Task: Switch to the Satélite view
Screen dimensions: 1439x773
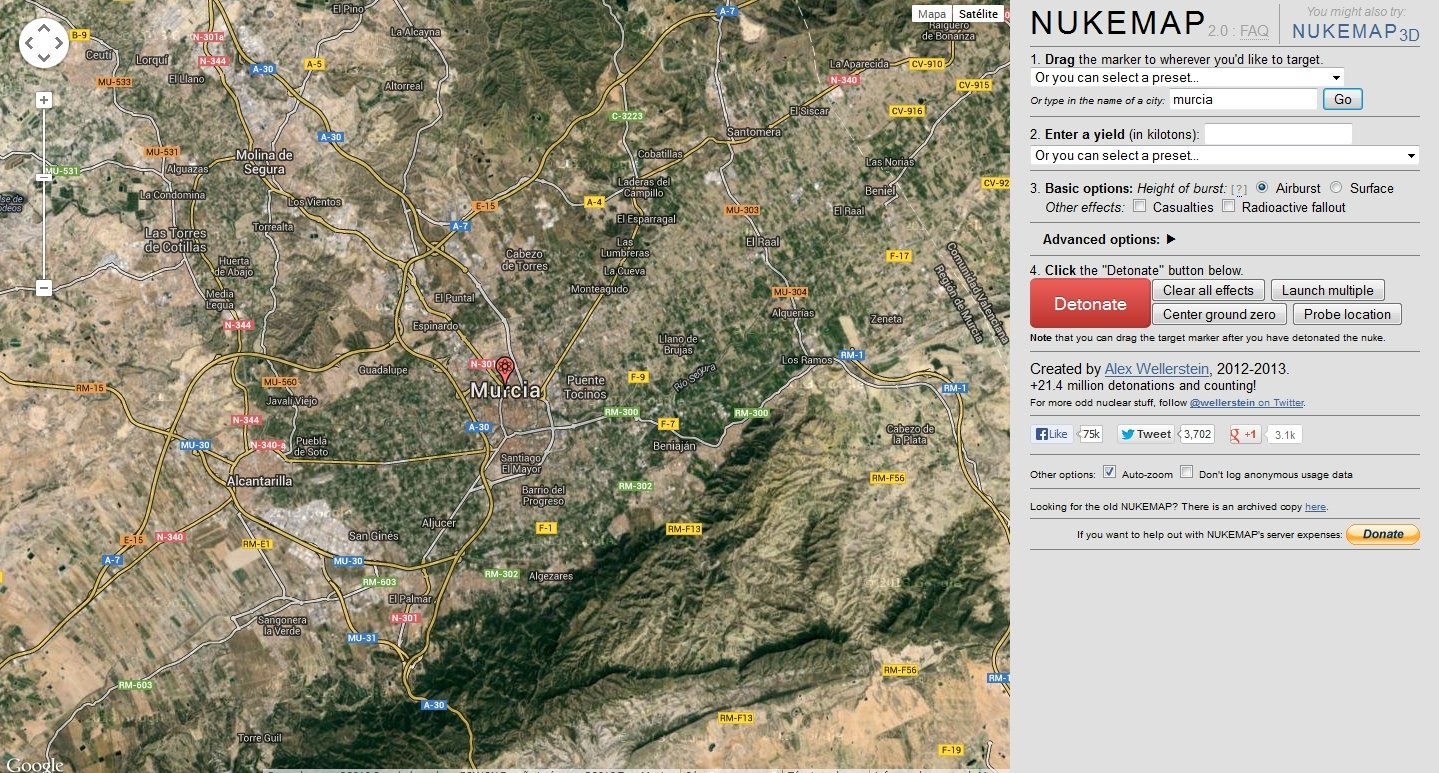Action: [x=977, y=14]
